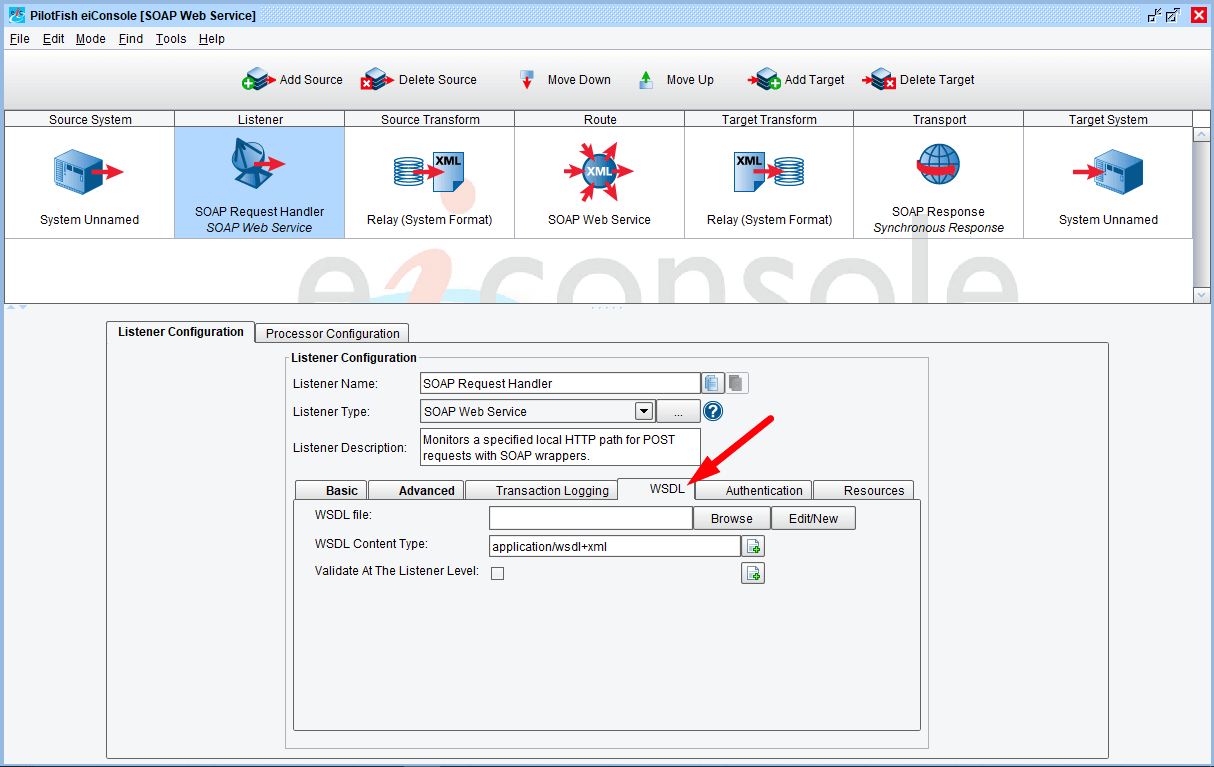Select the Route SOAP Web Service icon
The height and width of the screenshot is (767, 1214).
(599, 172)
